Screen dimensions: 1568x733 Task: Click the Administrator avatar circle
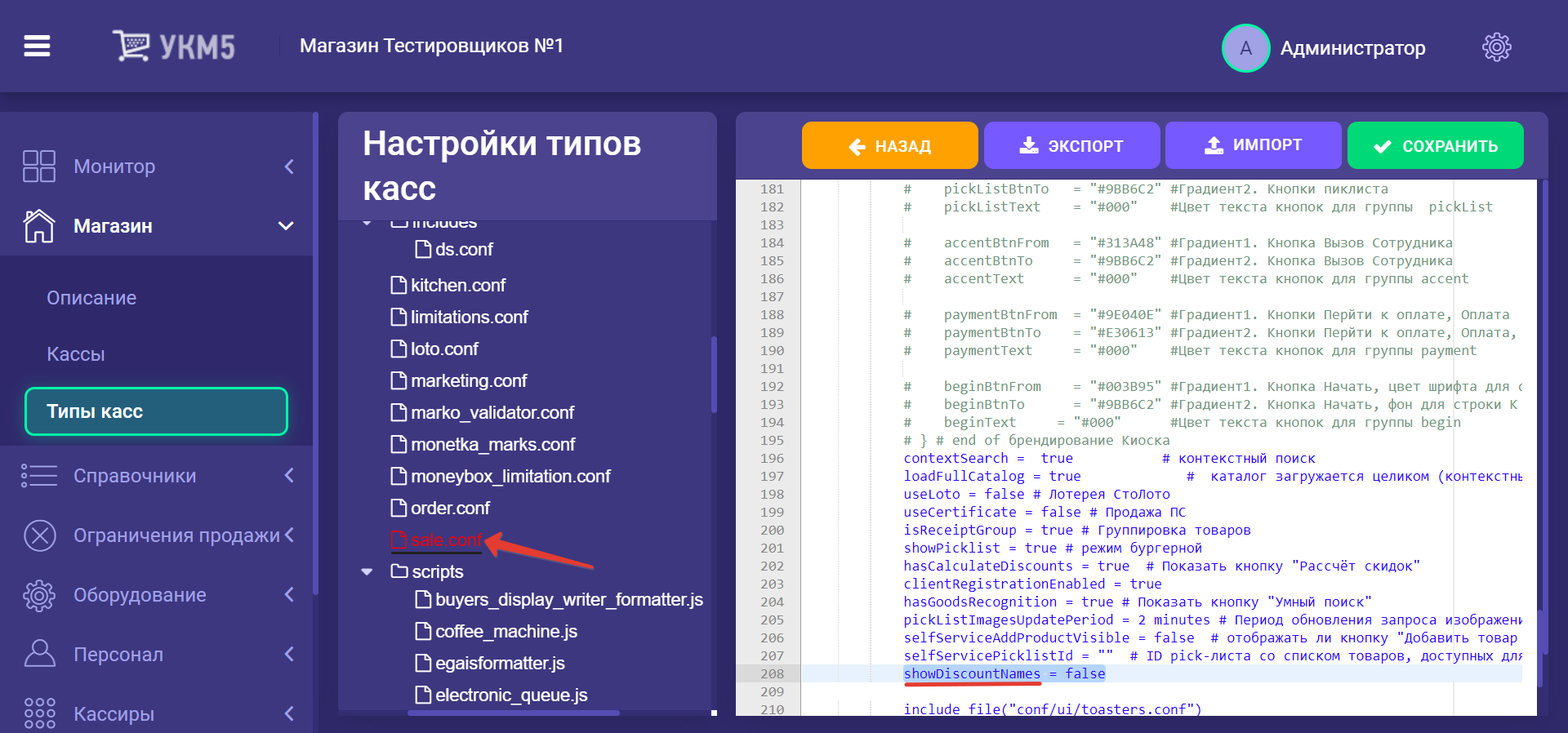1245,48
